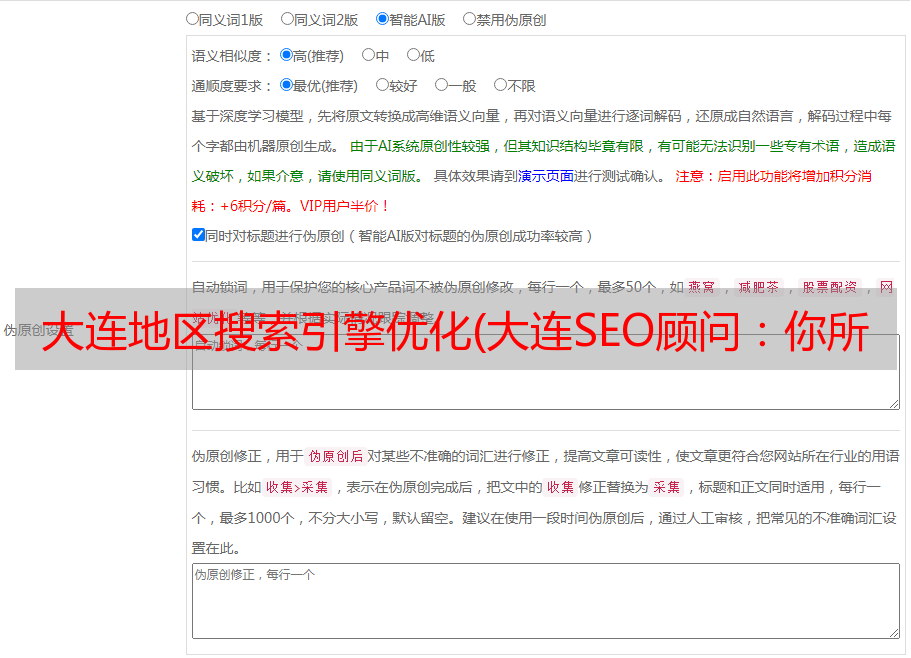
Task: Click the 语义相似度 label
Action: coord(231,56)
